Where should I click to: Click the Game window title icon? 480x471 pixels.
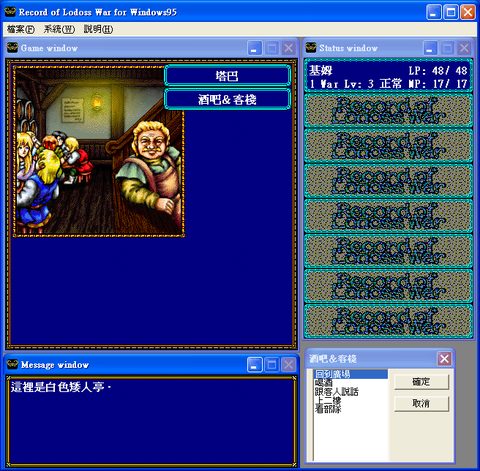pyautogui.click(x=13, y=48)
